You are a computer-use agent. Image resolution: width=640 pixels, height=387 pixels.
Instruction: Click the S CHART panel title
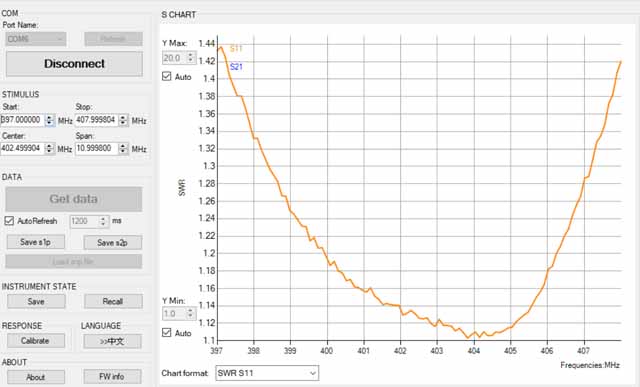point(178,15)
